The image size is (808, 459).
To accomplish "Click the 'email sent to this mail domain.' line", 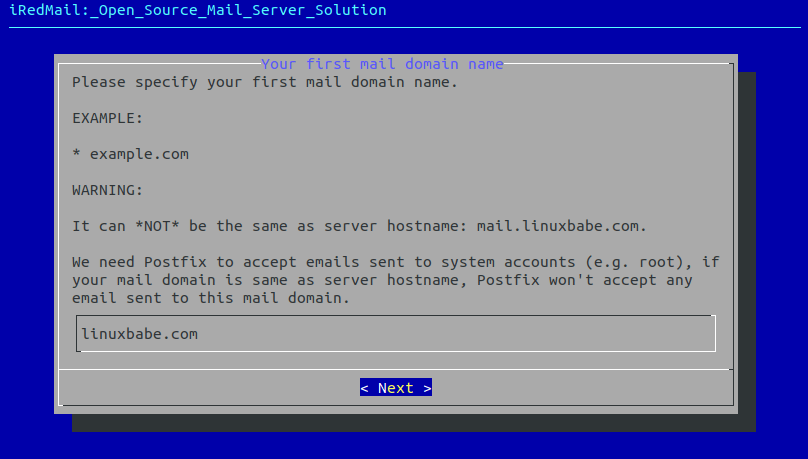I will coord(210,298).
